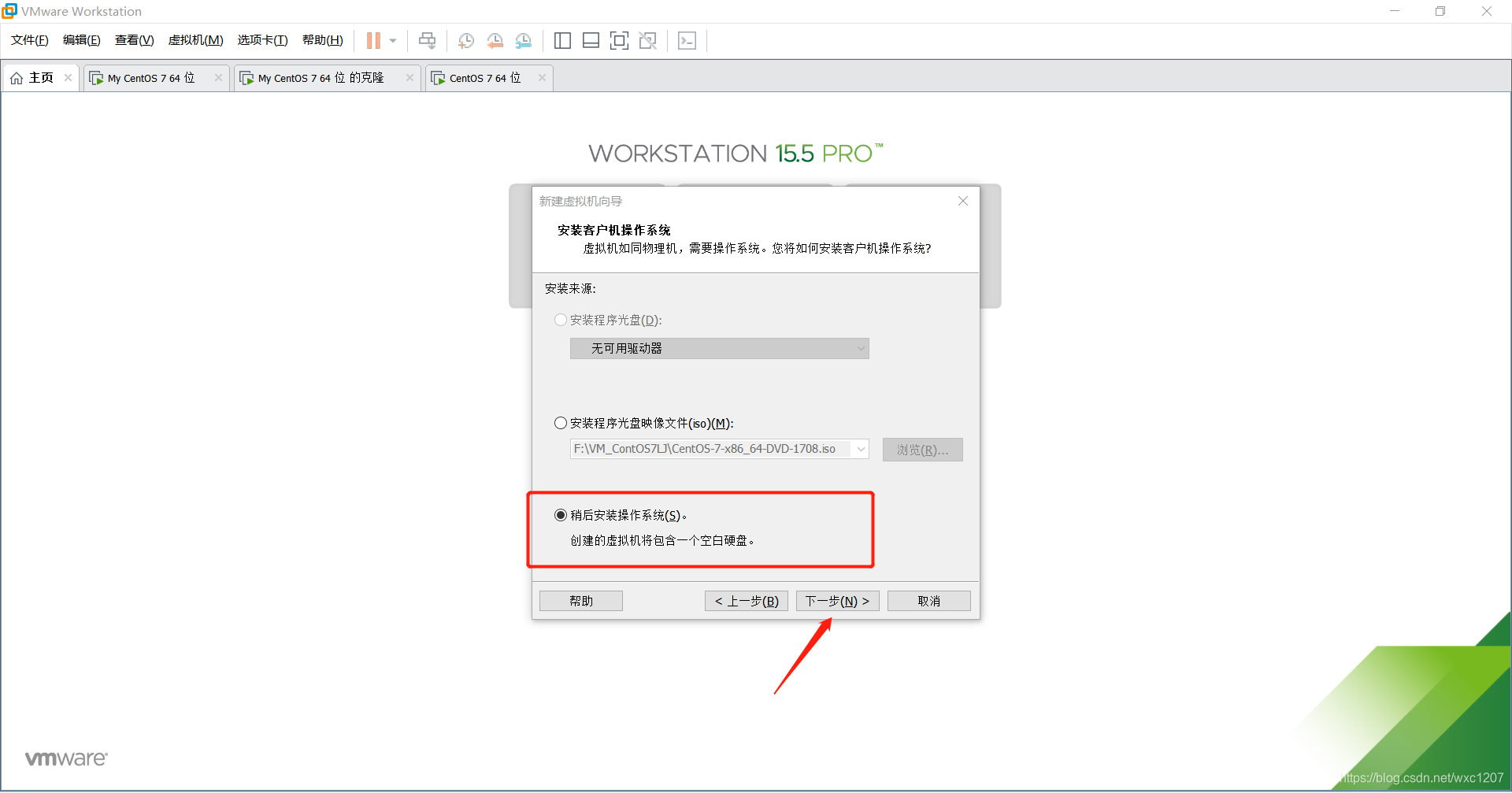Screen dimensions: 1512x793
Task: Open the console view toolbar icon
Action: pos(687,40)
